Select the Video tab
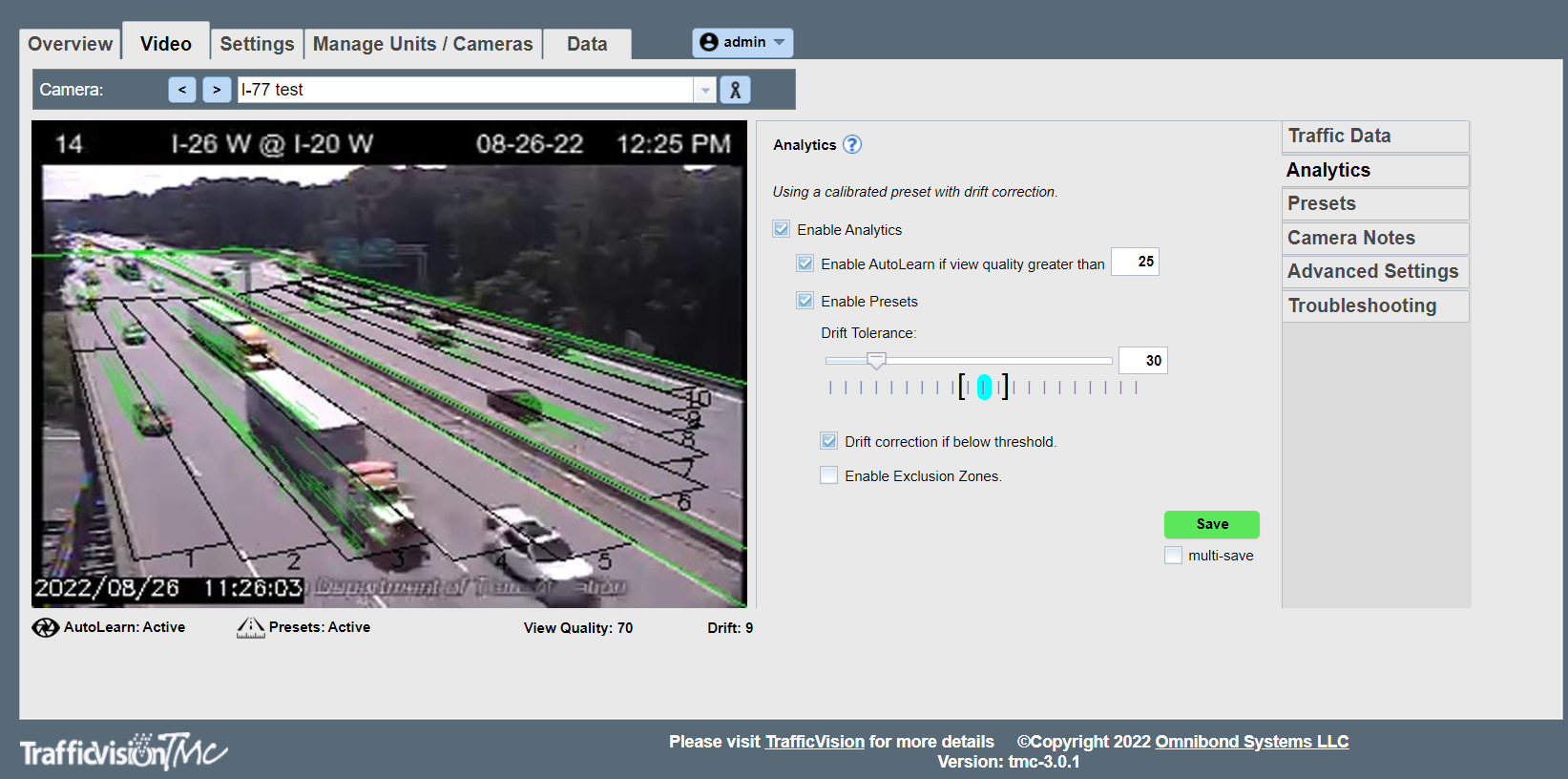Screen dimensions: 1568x779 (x=166, y=44)
